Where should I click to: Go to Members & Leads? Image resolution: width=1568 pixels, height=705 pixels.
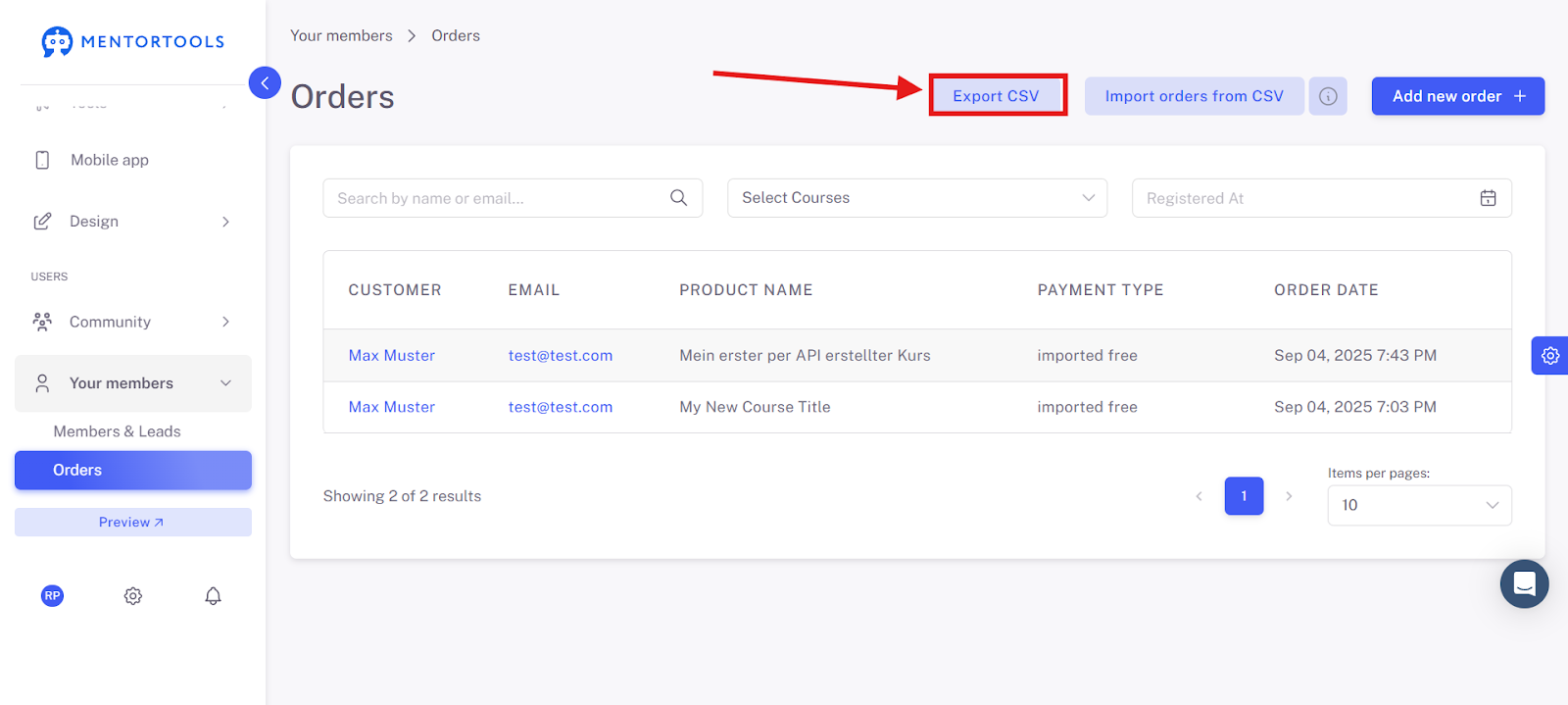117,431
